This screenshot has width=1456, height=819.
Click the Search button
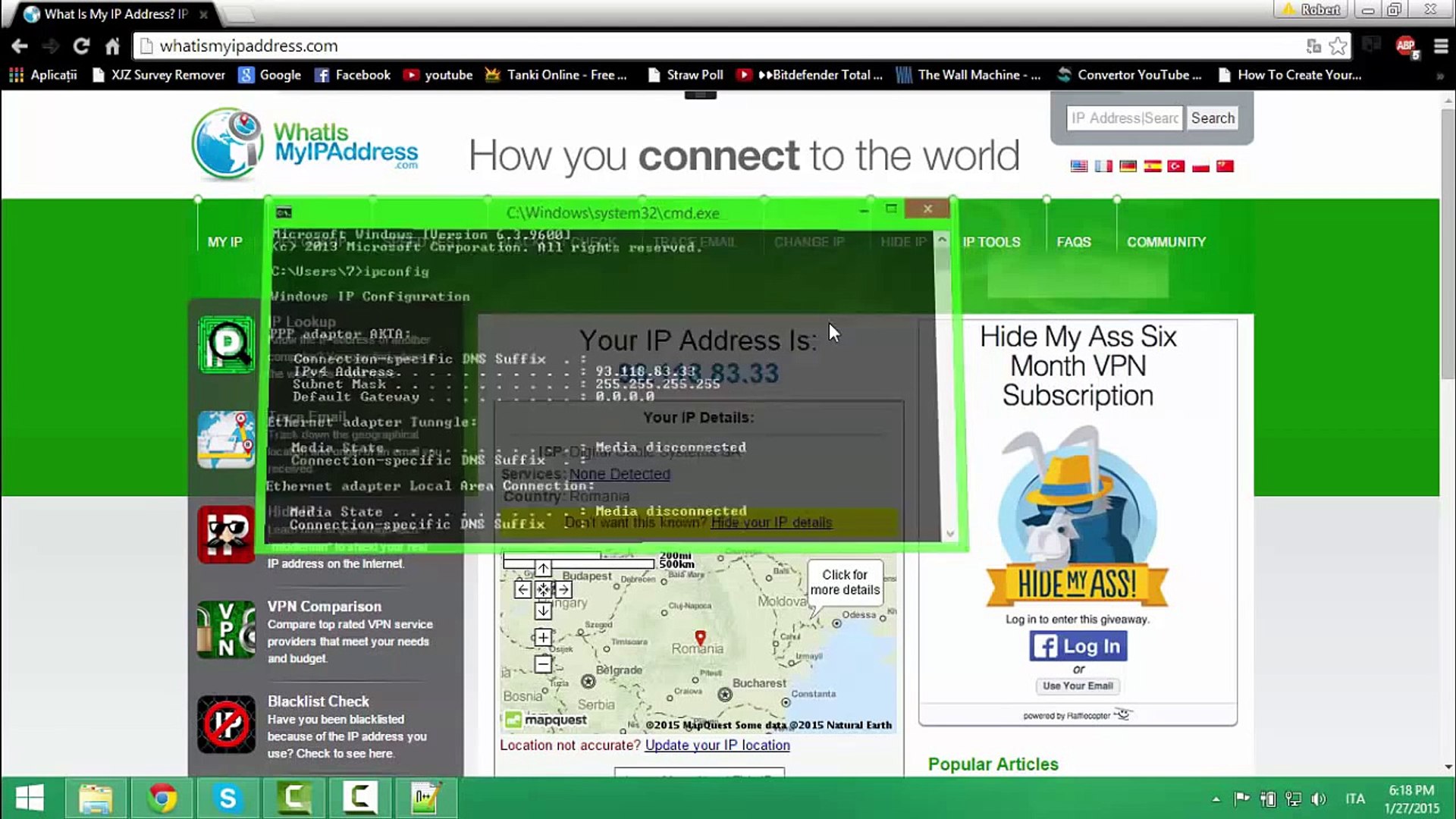[x=1212, y=118]
